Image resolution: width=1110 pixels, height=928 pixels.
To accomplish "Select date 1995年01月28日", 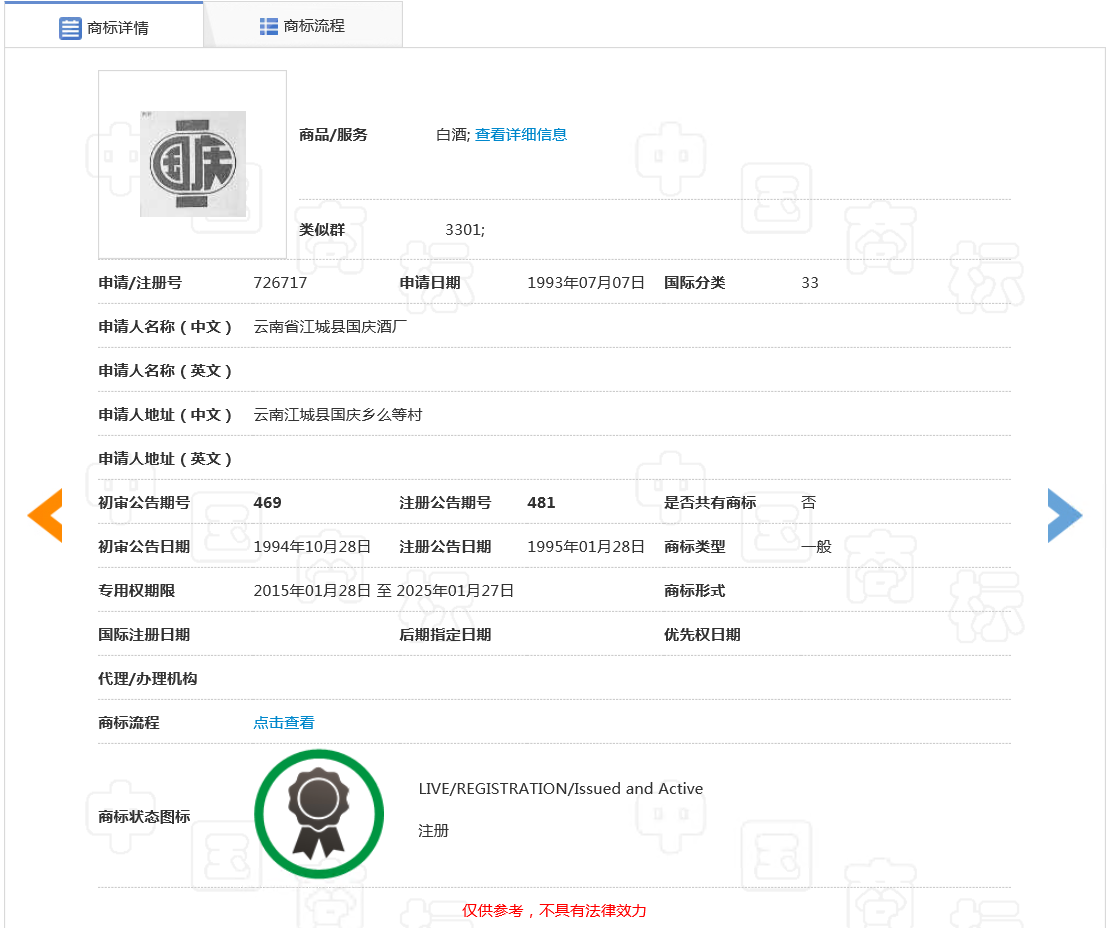I will click(x=585, y=546).
